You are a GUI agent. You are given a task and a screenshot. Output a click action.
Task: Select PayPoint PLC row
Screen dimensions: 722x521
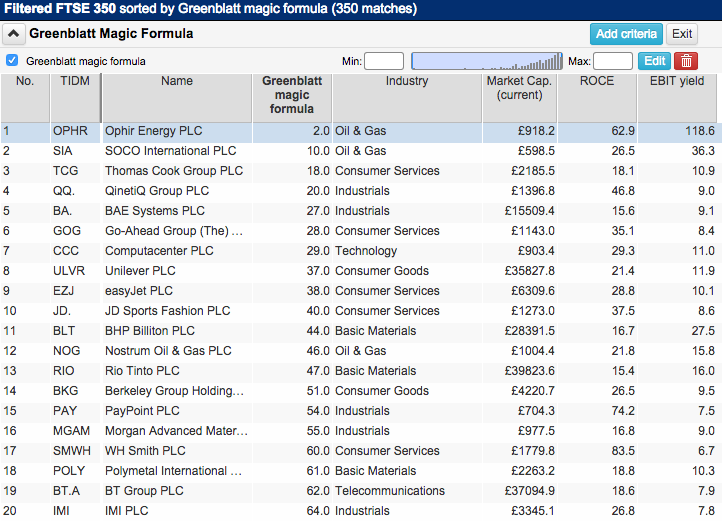[x=361, y=411]
